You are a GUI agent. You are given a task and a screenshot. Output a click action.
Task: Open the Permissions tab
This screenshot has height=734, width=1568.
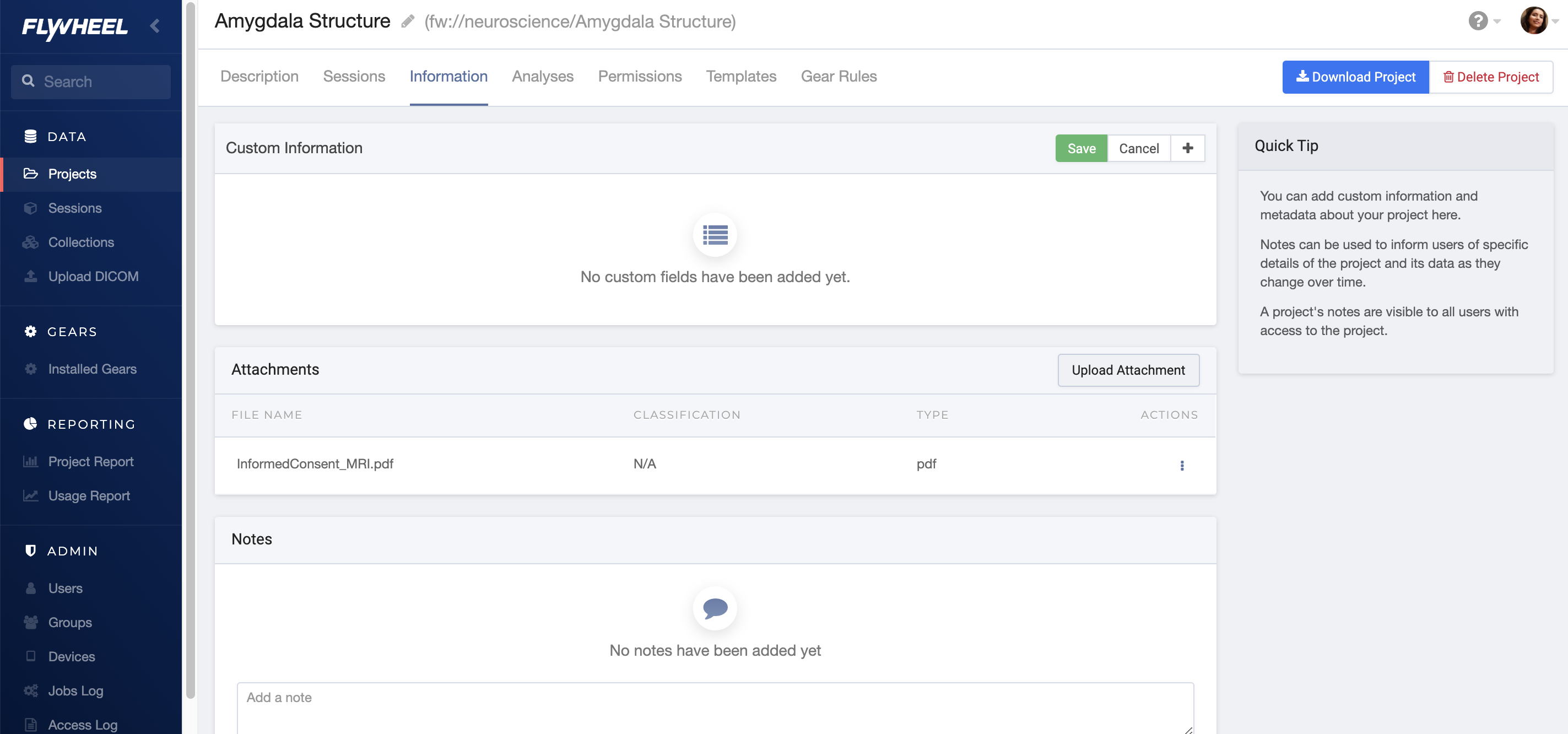coord(640,76)
